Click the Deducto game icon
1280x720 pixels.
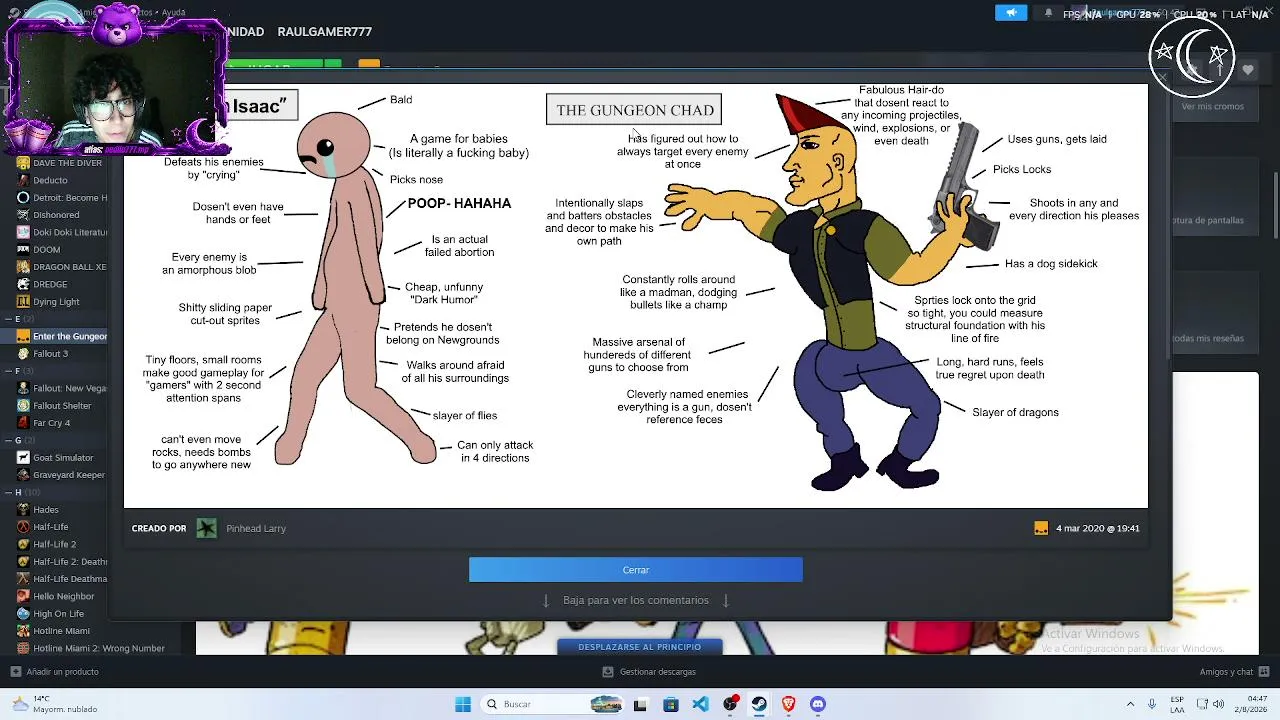click(x=23, y=180)
